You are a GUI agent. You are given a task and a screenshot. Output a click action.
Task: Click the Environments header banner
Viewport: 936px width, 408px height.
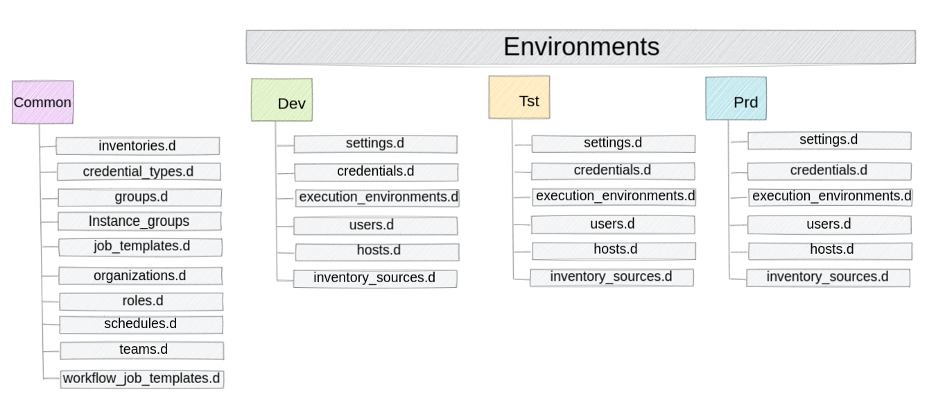point(580,47)
